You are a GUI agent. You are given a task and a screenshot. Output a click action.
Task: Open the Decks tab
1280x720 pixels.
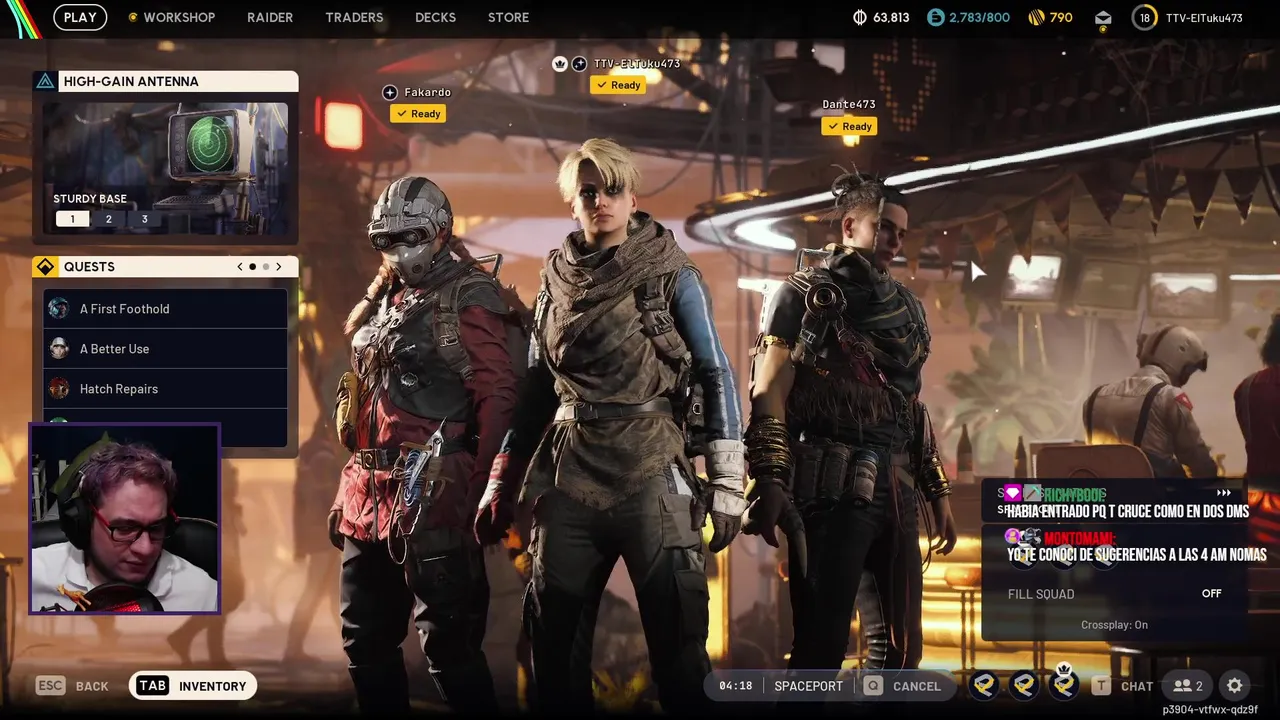click(x=435, y=17)
